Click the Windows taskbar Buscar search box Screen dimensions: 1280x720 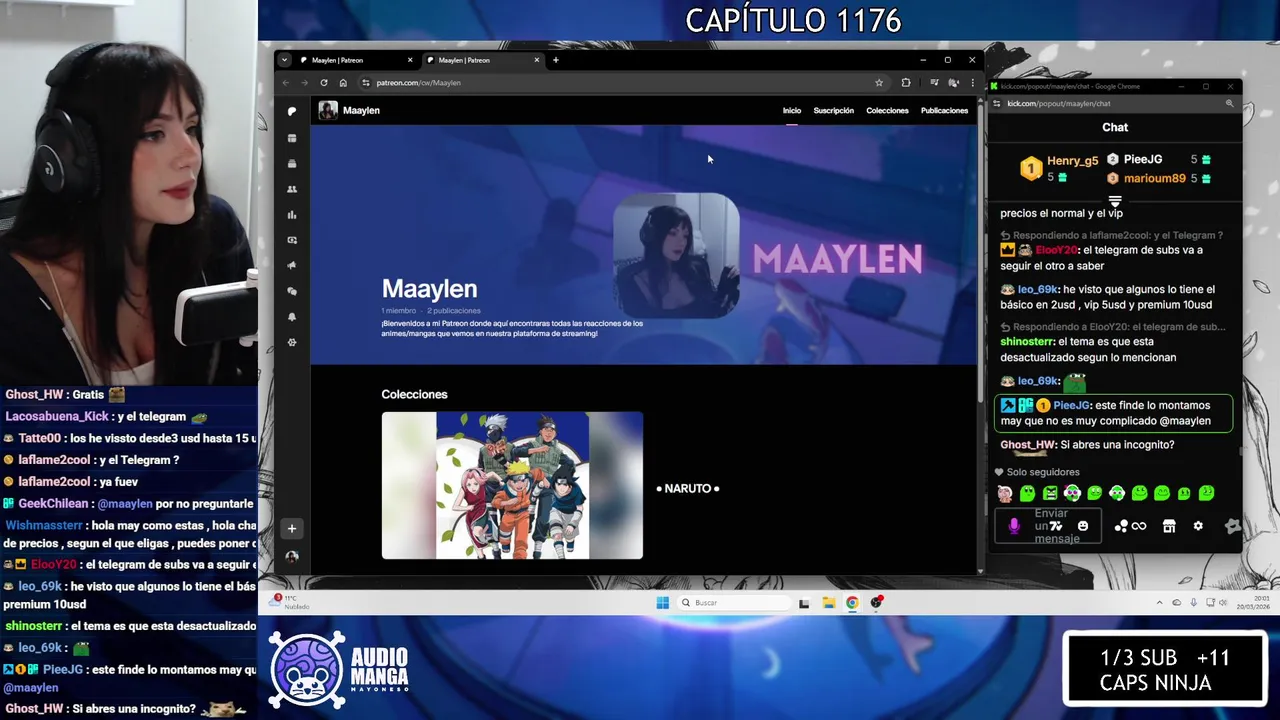point(733,602)
